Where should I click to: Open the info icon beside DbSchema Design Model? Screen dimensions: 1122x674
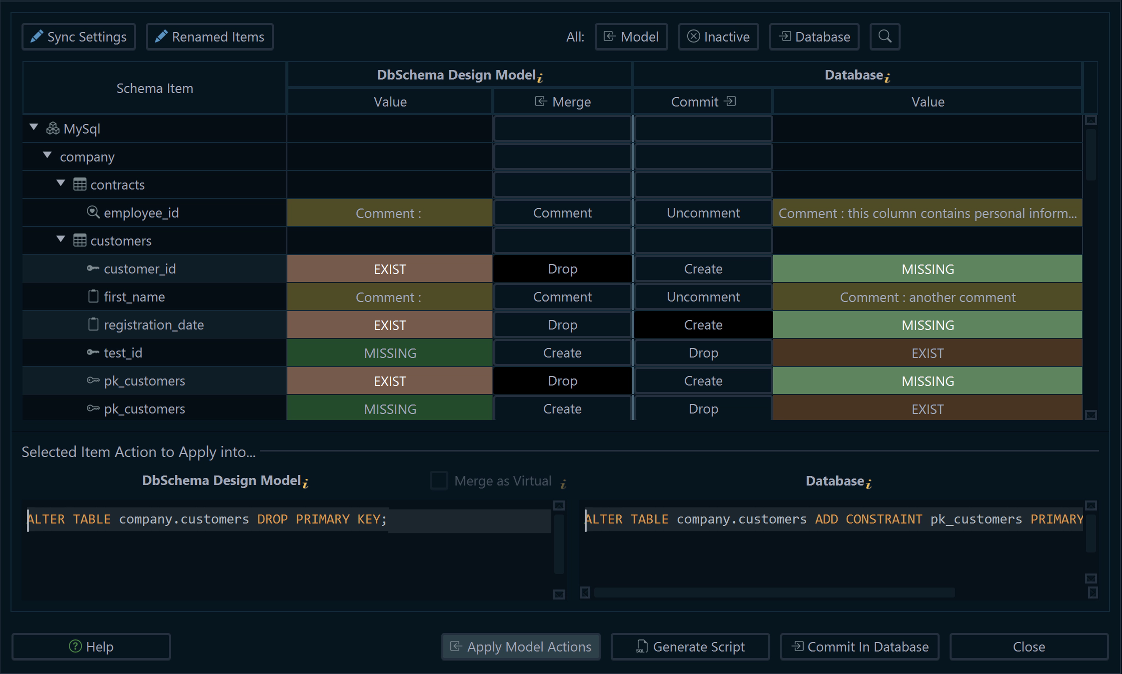click(540, 75)
